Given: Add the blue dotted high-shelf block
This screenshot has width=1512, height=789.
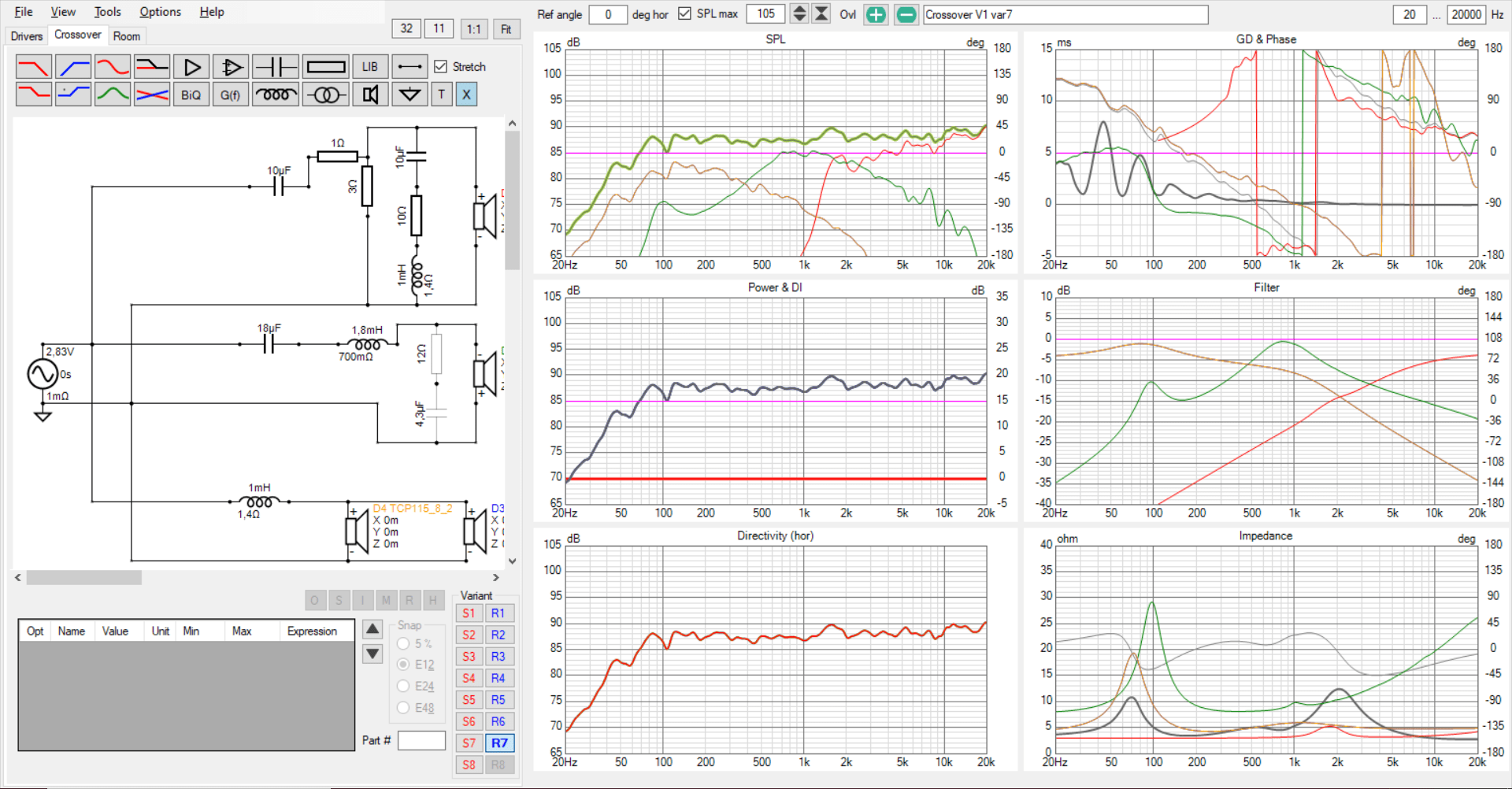Looking at the screenshot, I should [73, 94].
